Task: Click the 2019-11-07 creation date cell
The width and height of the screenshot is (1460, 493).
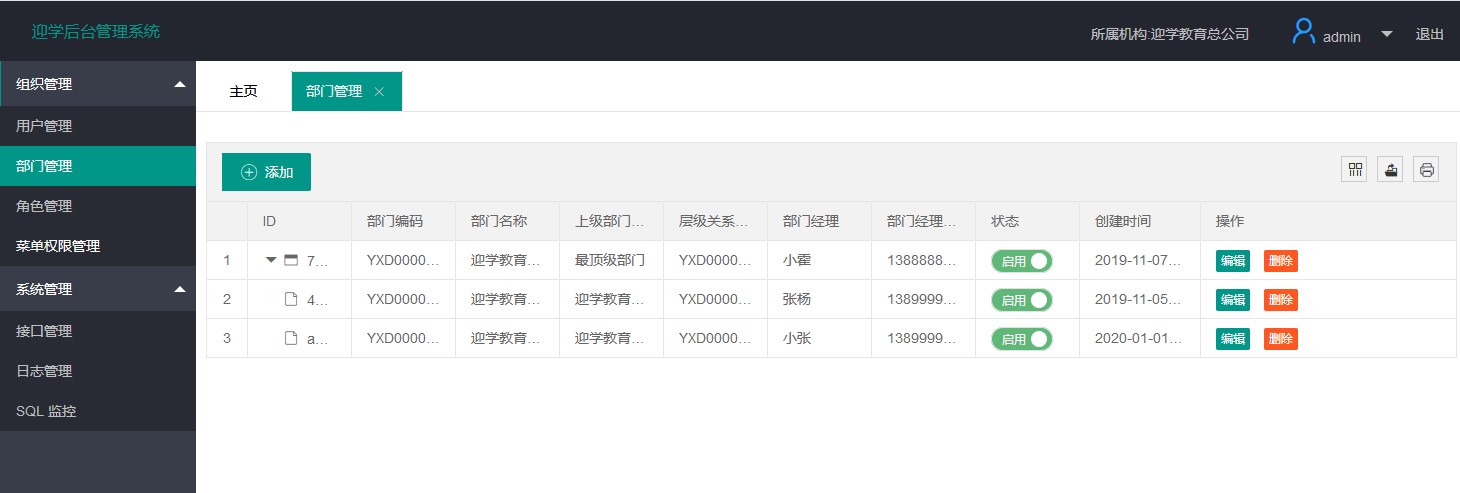Action: 1138,260
